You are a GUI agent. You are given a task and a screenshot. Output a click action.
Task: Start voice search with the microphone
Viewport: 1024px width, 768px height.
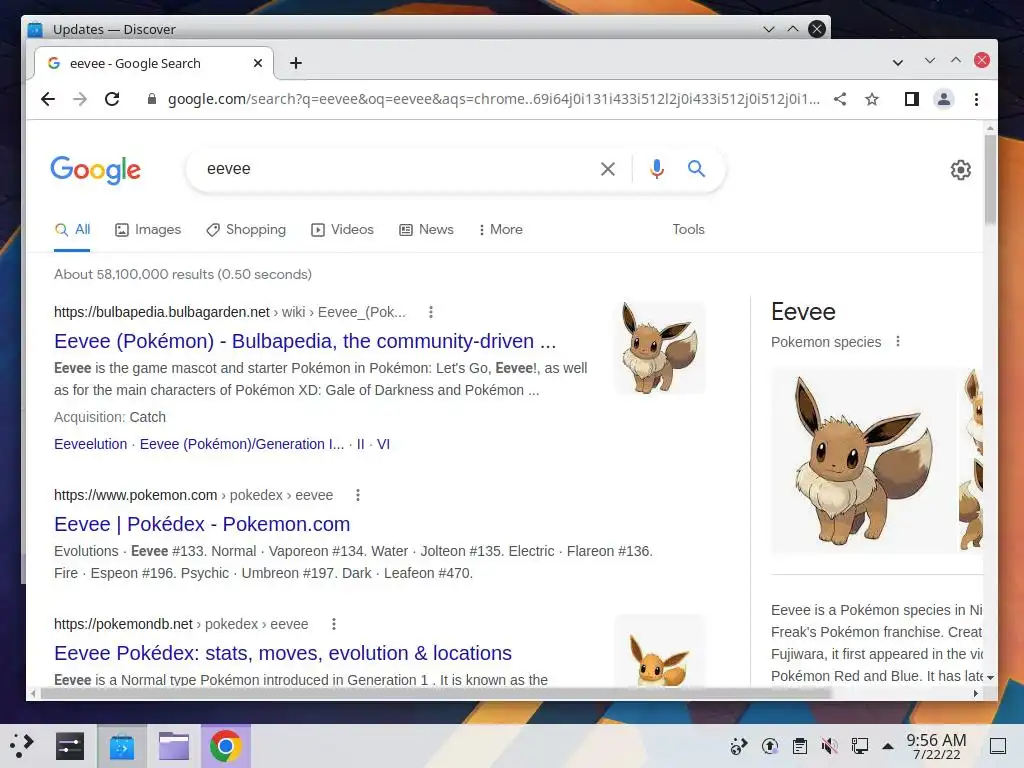click(656, 169)
